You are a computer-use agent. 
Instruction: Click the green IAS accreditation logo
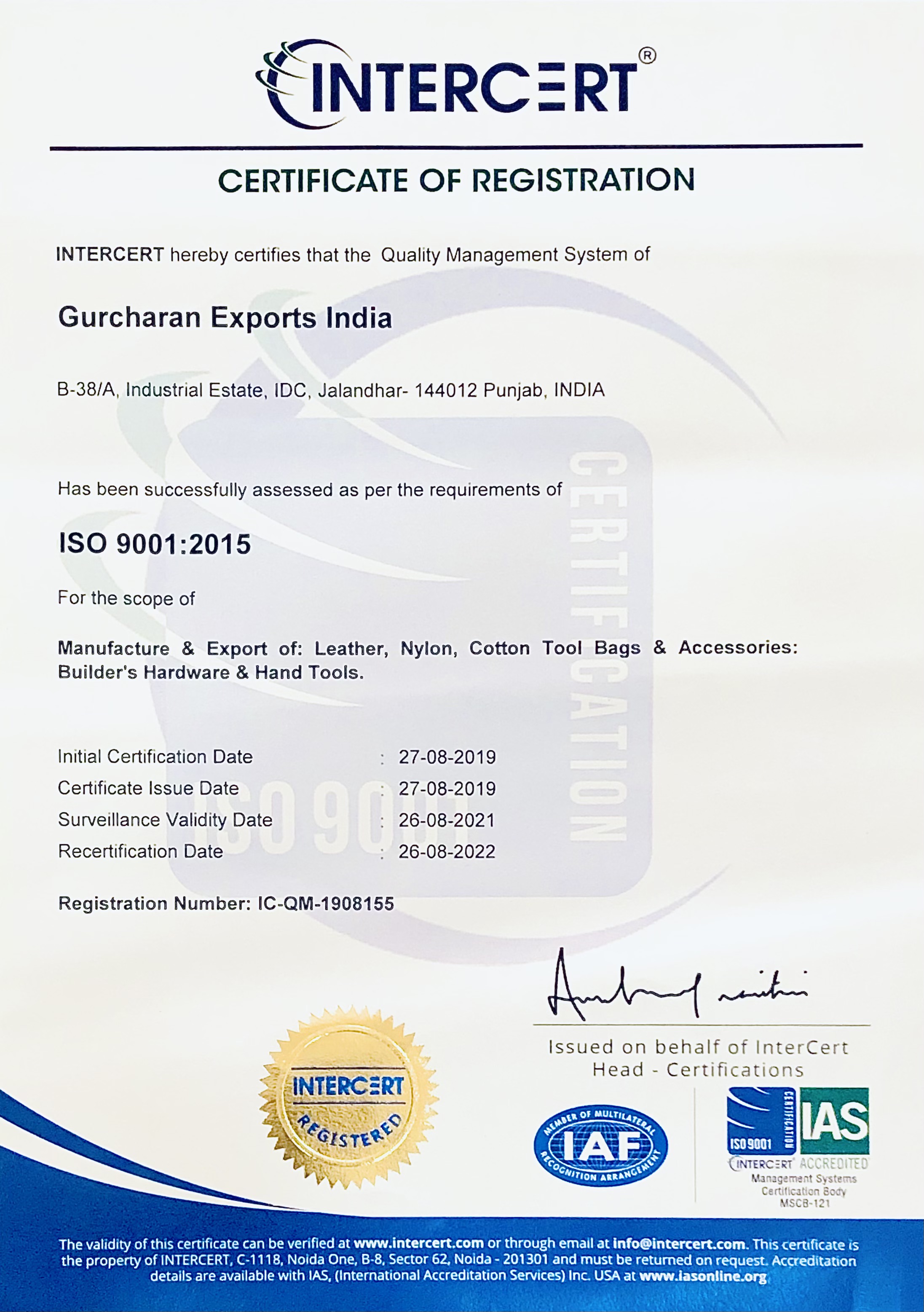(x=834, y=1121)
